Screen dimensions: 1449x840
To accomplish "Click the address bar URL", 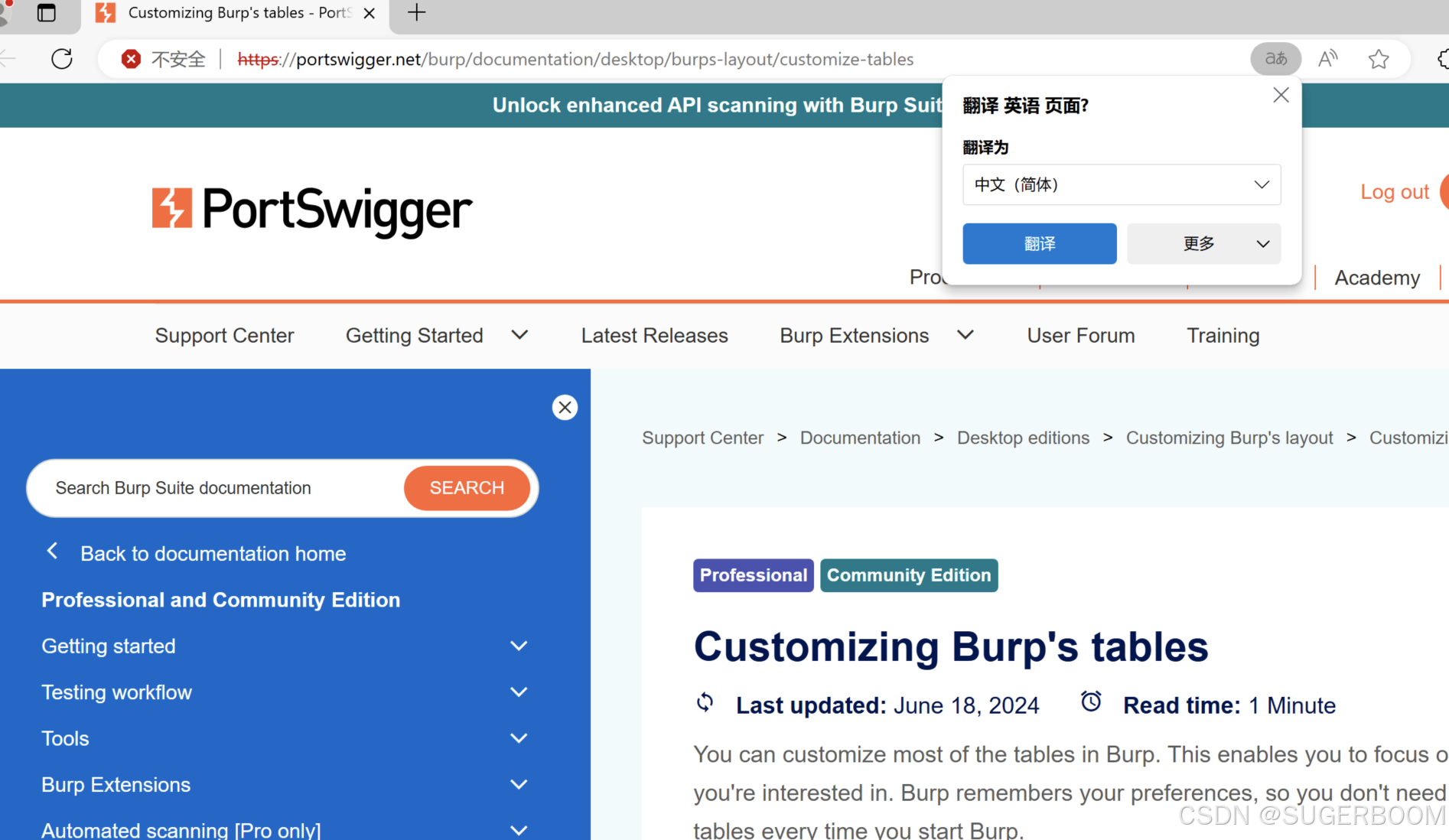I will tap(575, 59).
